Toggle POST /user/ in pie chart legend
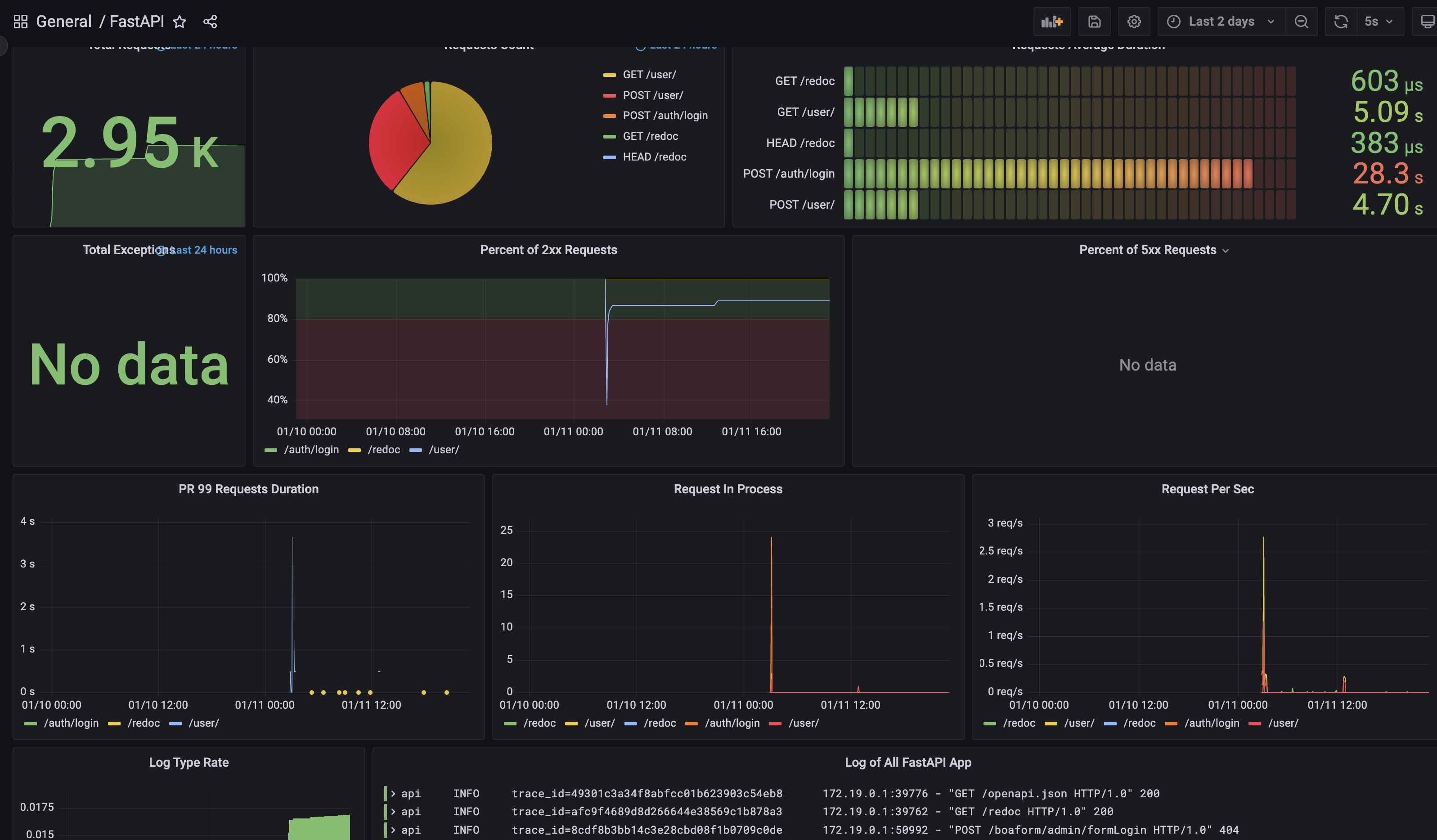The height and width of the screenshot is (840, 1437). tap(642, 95)
